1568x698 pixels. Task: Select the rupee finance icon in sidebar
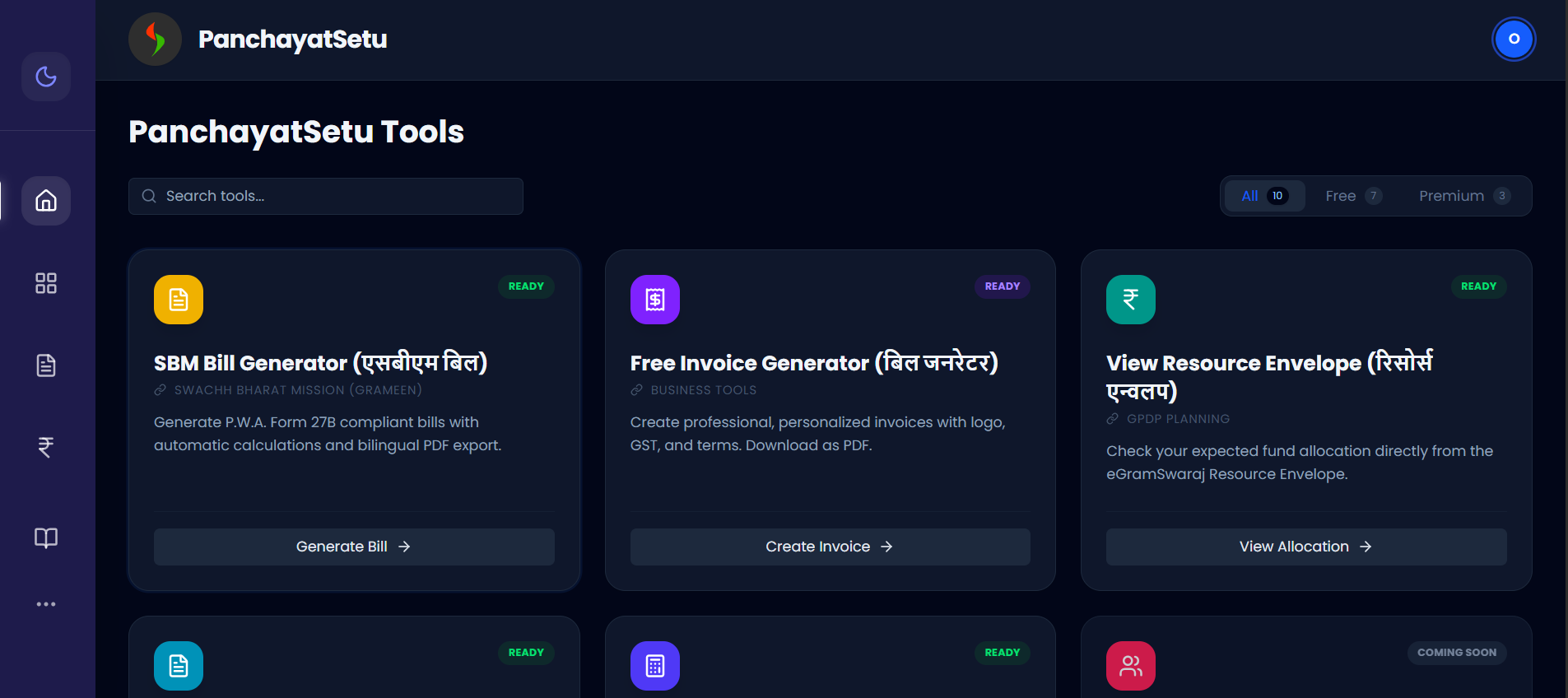pyautogui.click(x=46, y=447)
